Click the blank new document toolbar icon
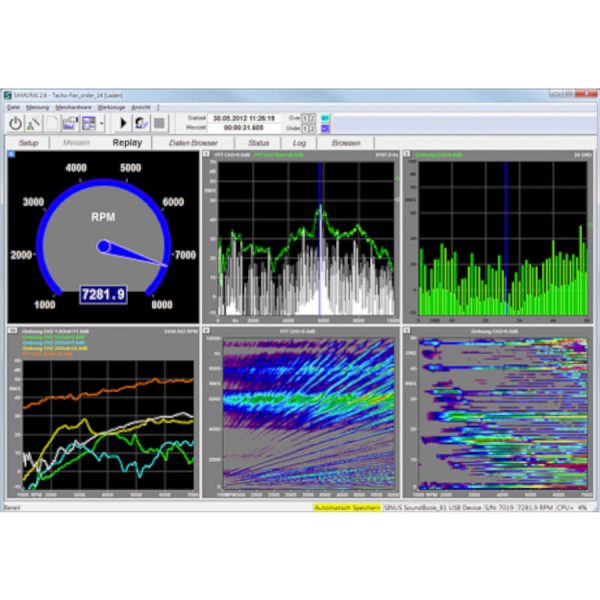Viewport: 600px width, 600px height. [52, 123]
